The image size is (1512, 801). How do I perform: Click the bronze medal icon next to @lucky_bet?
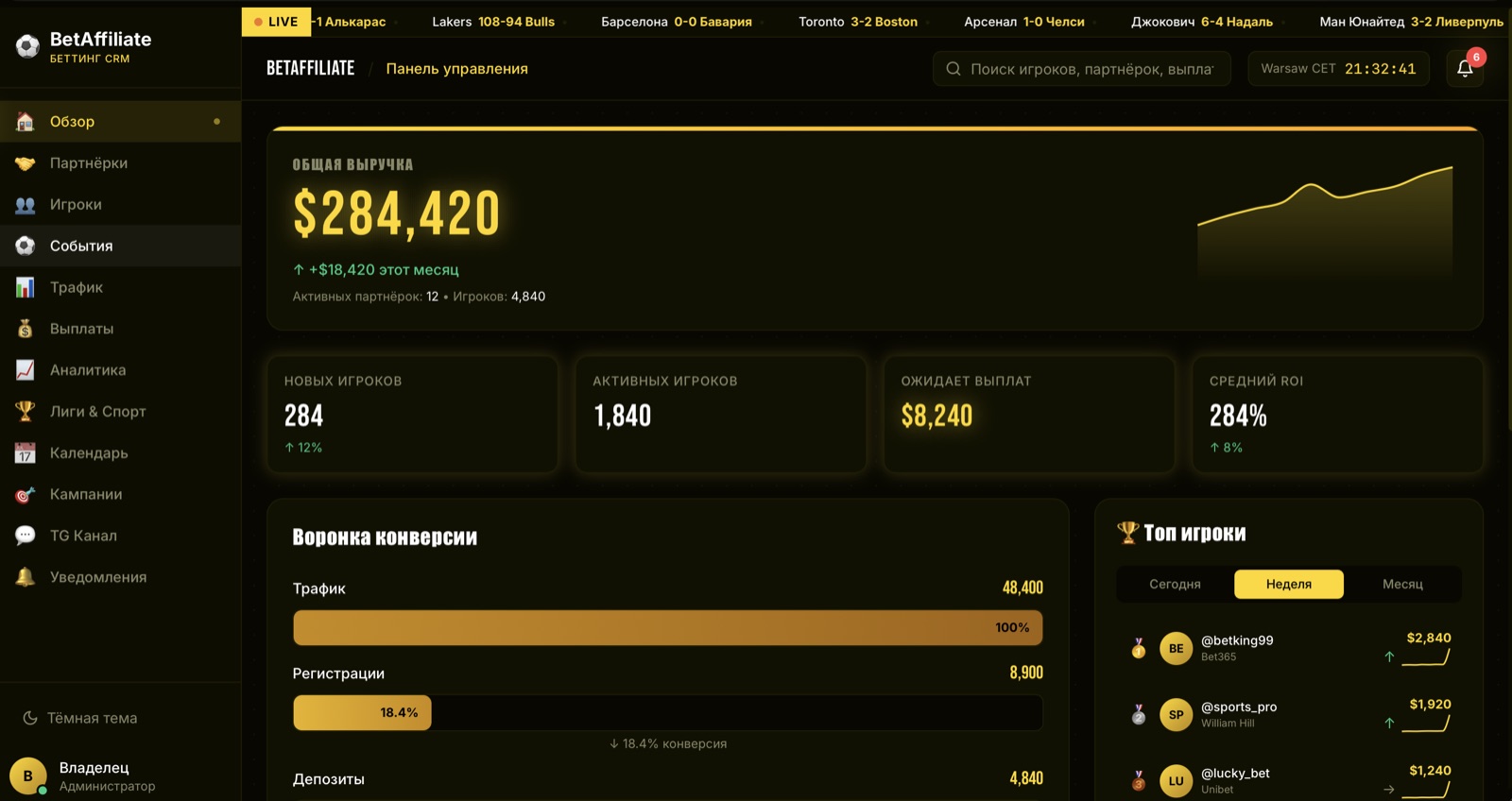(1139, 780)
